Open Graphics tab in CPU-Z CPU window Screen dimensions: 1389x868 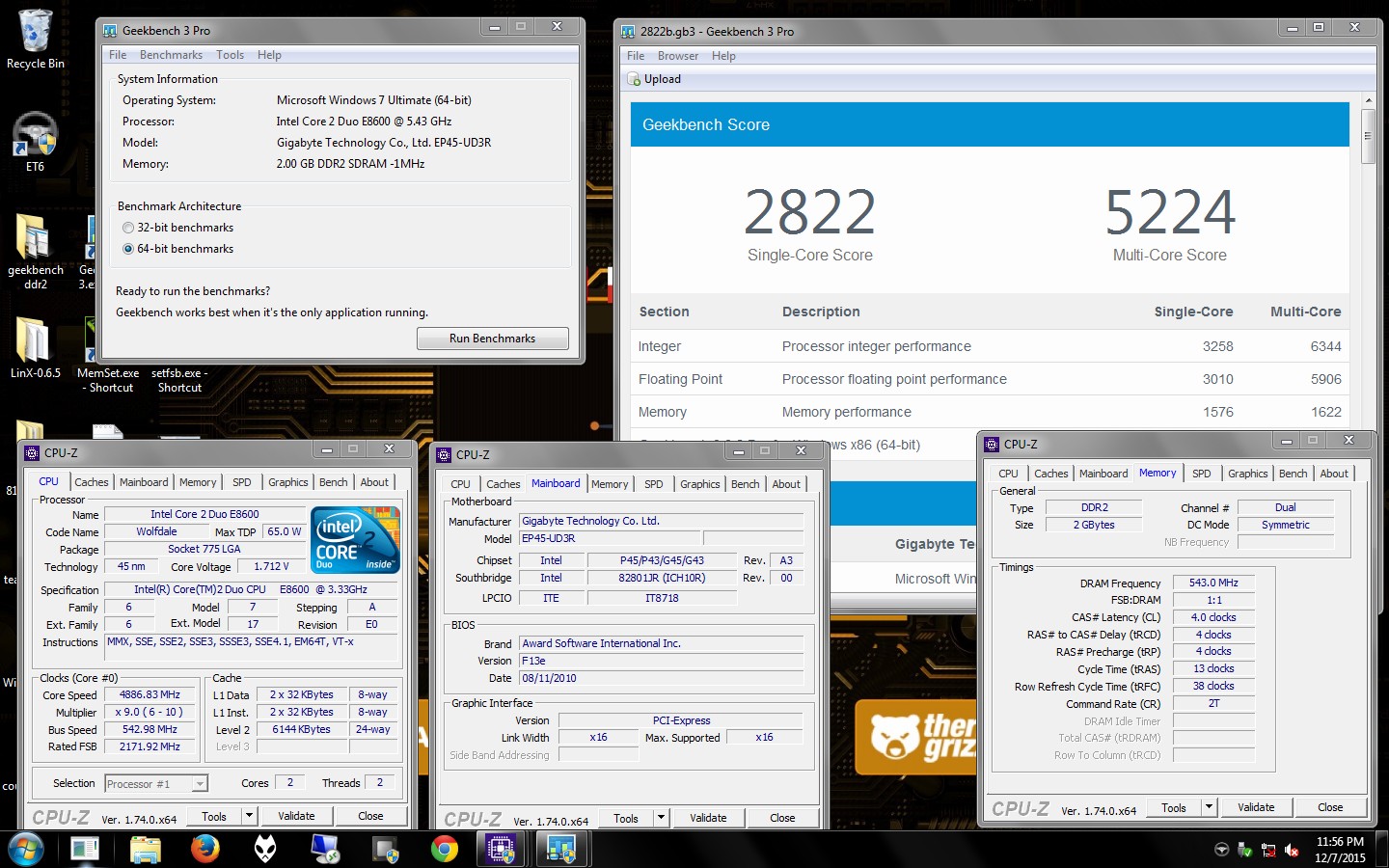287,482
